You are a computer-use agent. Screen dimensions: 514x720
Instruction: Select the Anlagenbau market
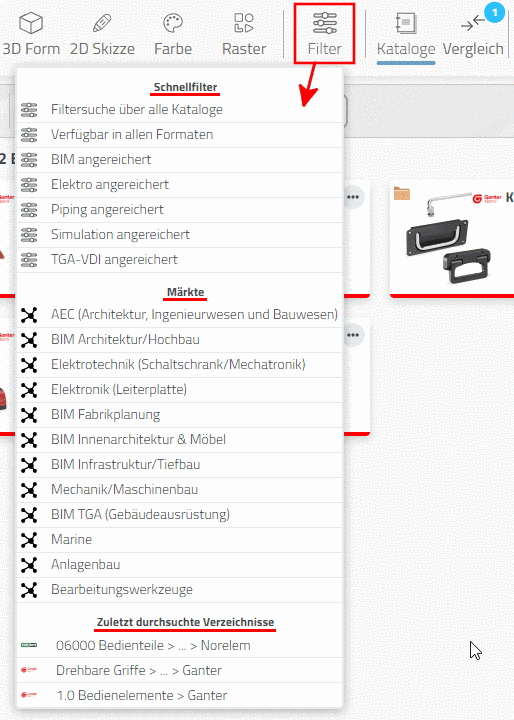tap(180, 565)
